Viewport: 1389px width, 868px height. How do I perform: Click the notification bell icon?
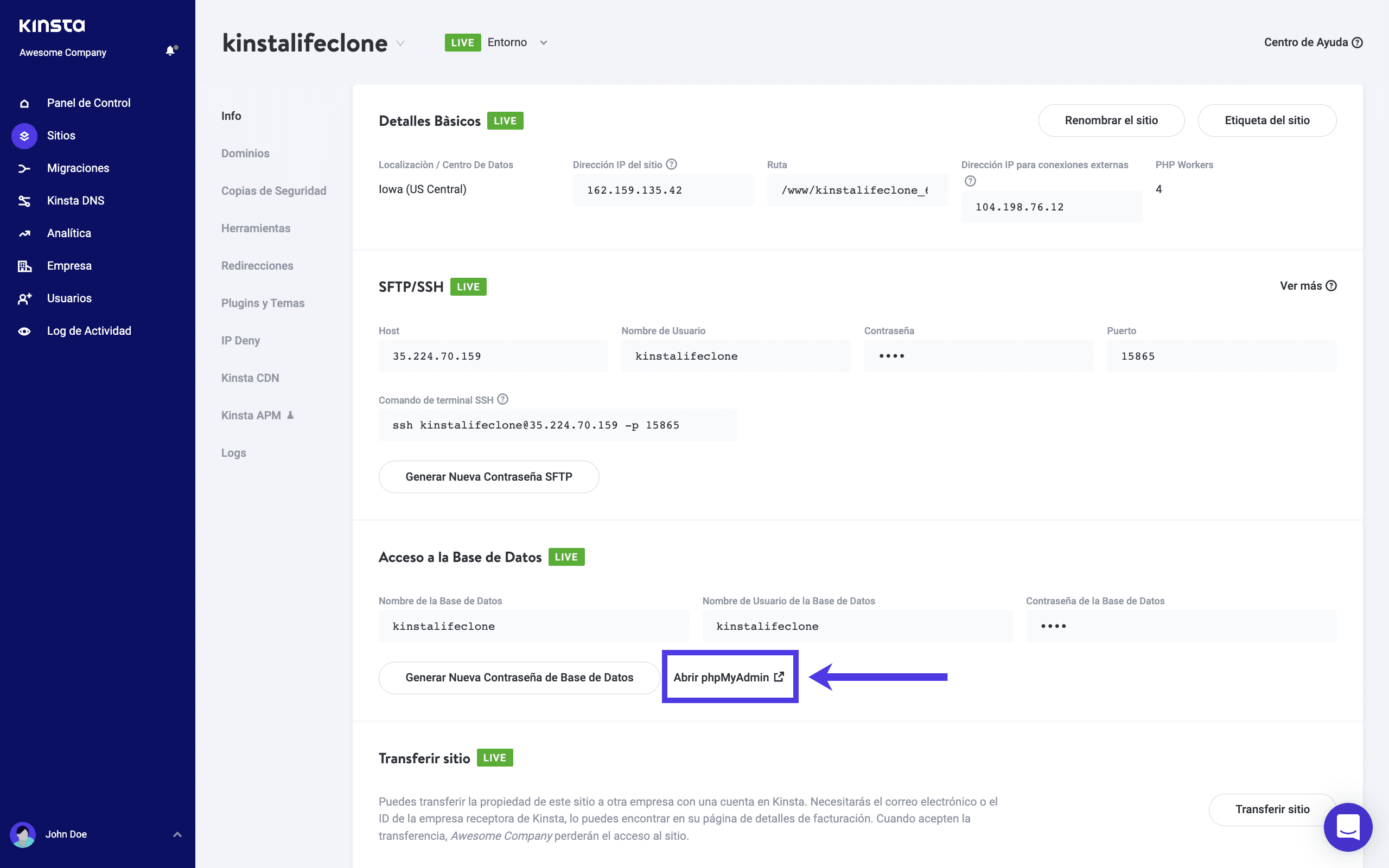(x=170, y=50)
